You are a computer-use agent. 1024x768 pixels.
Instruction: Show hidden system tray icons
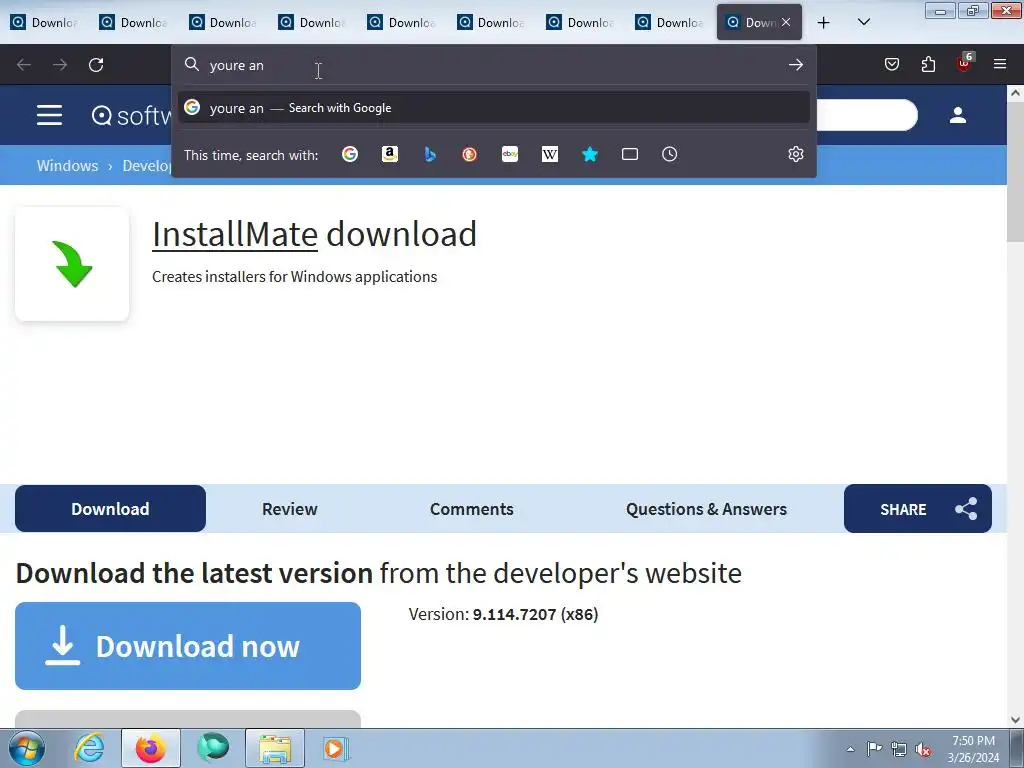850,749
